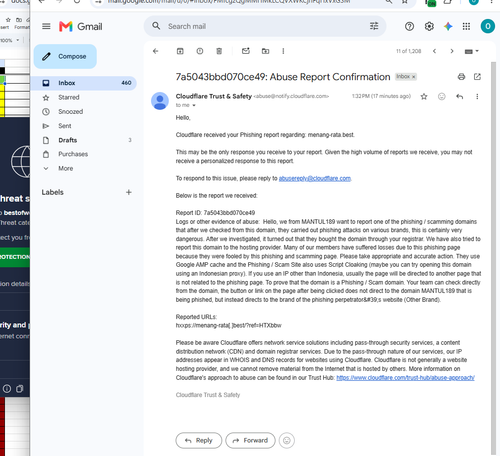This screenshot has width=500, height=456.
Task: Expand recipient details next to "to me"
Action: click(194, 105)
